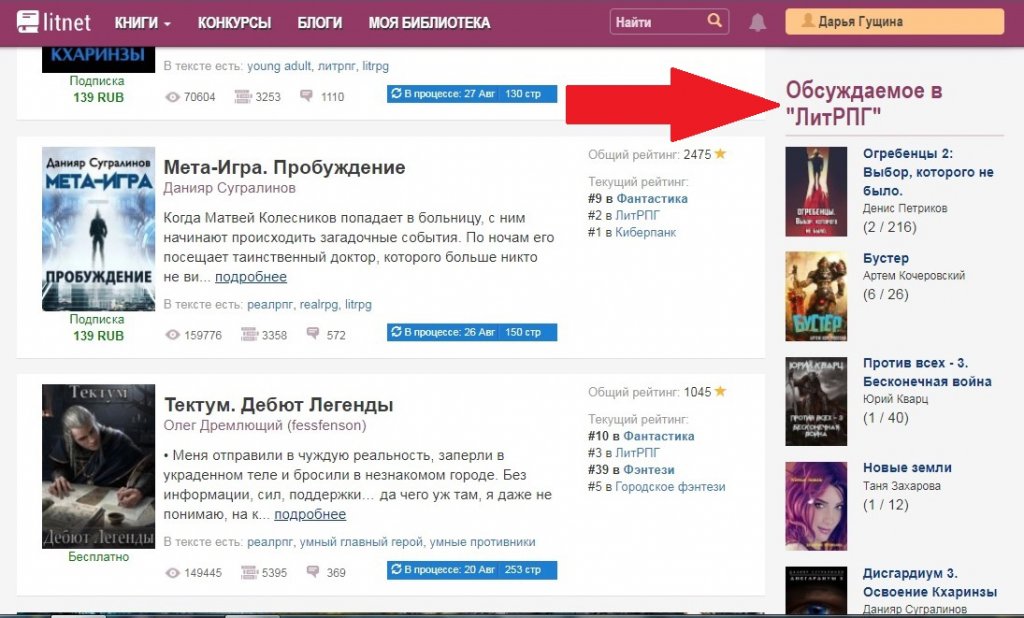Viewport: 1024px width, 618px height.
Task: Open book title Тектум. Дебют Легенды
Action: (278, 405)
